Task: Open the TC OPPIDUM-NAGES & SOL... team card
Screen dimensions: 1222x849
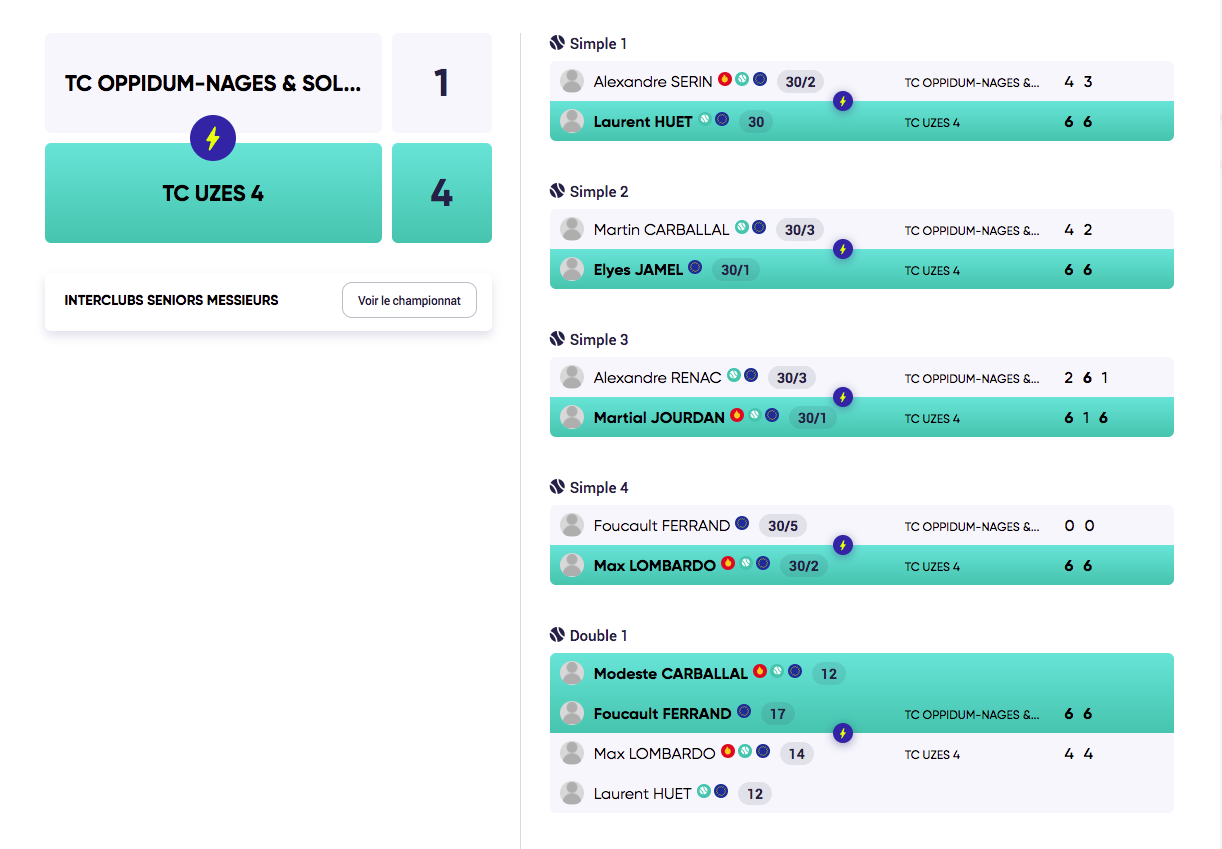Action: [x=213, y=83]
